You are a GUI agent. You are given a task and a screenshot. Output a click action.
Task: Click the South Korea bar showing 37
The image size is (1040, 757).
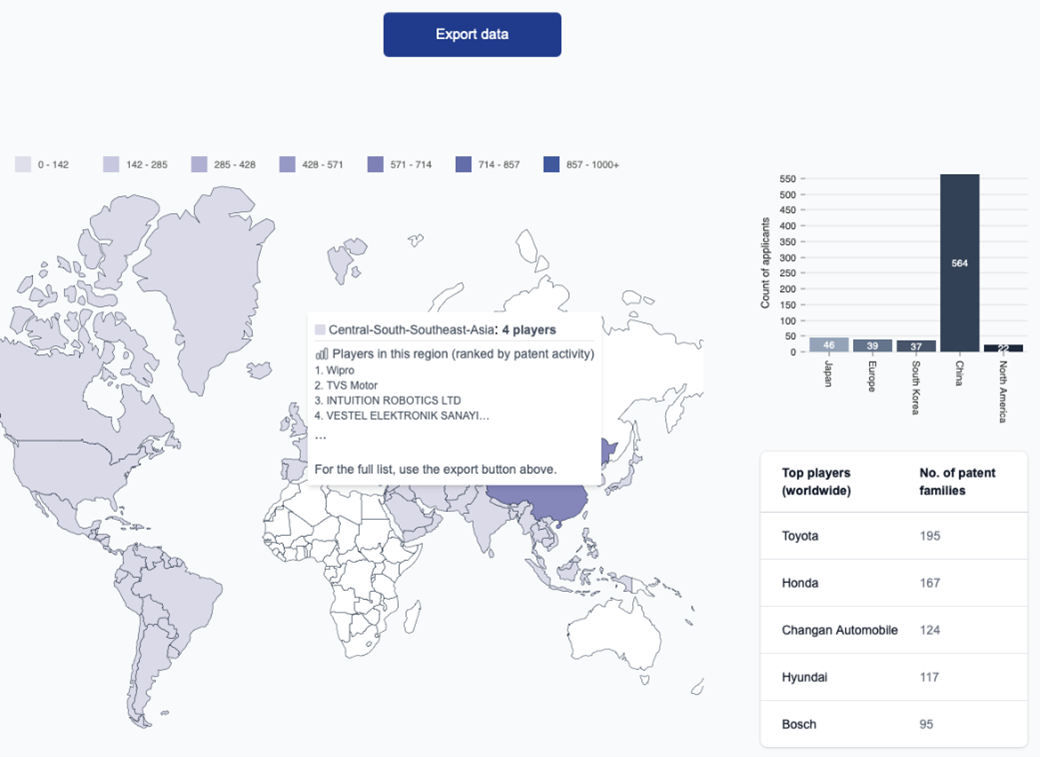coord(916,346)
